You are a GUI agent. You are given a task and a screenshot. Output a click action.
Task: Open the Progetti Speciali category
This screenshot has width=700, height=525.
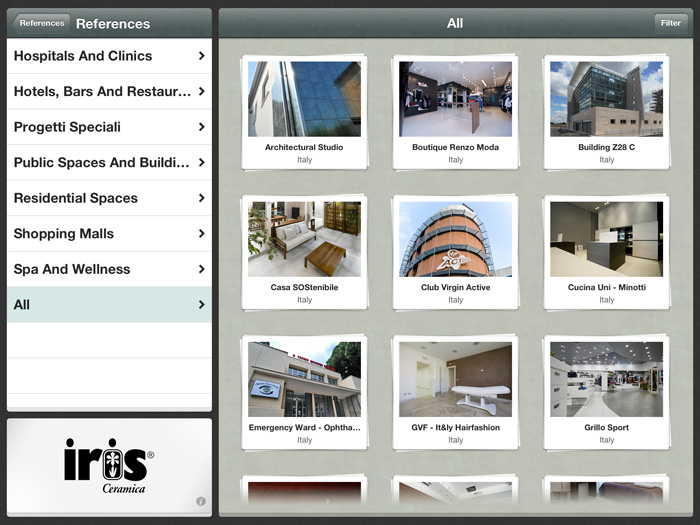[x=109, y=127]
